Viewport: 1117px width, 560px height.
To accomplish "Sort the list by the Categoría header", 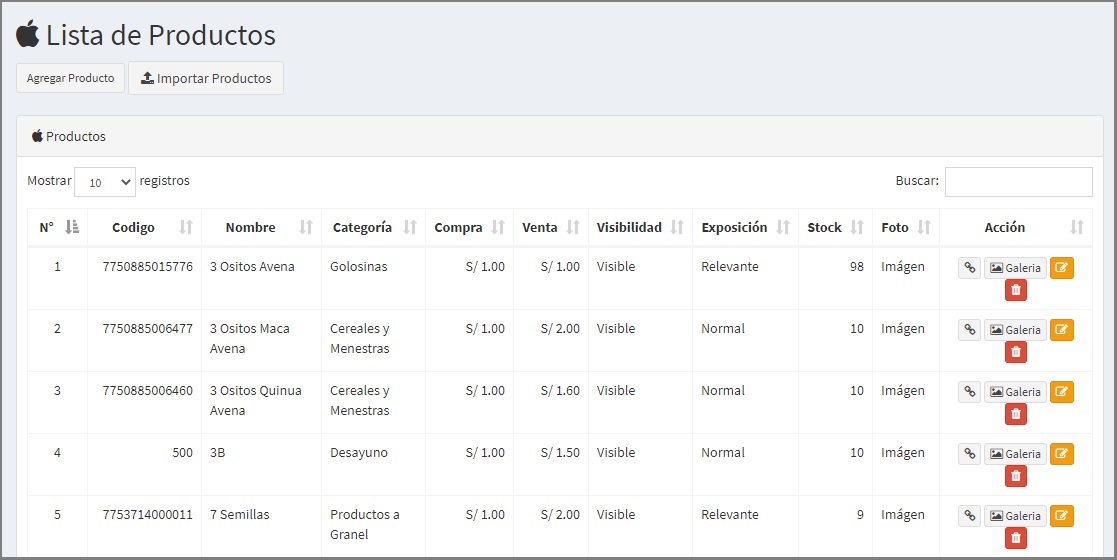I will pos(374,227).
